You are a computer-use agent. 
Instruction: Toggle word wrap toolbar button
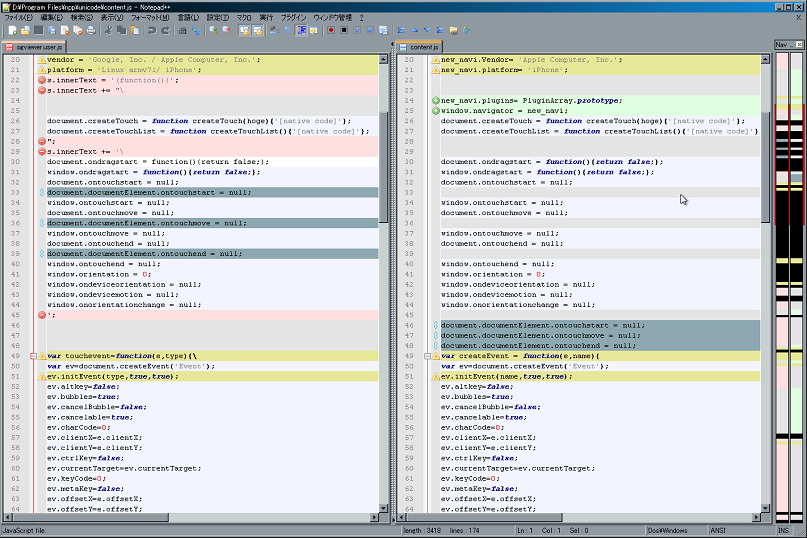(x=274, y=30)
